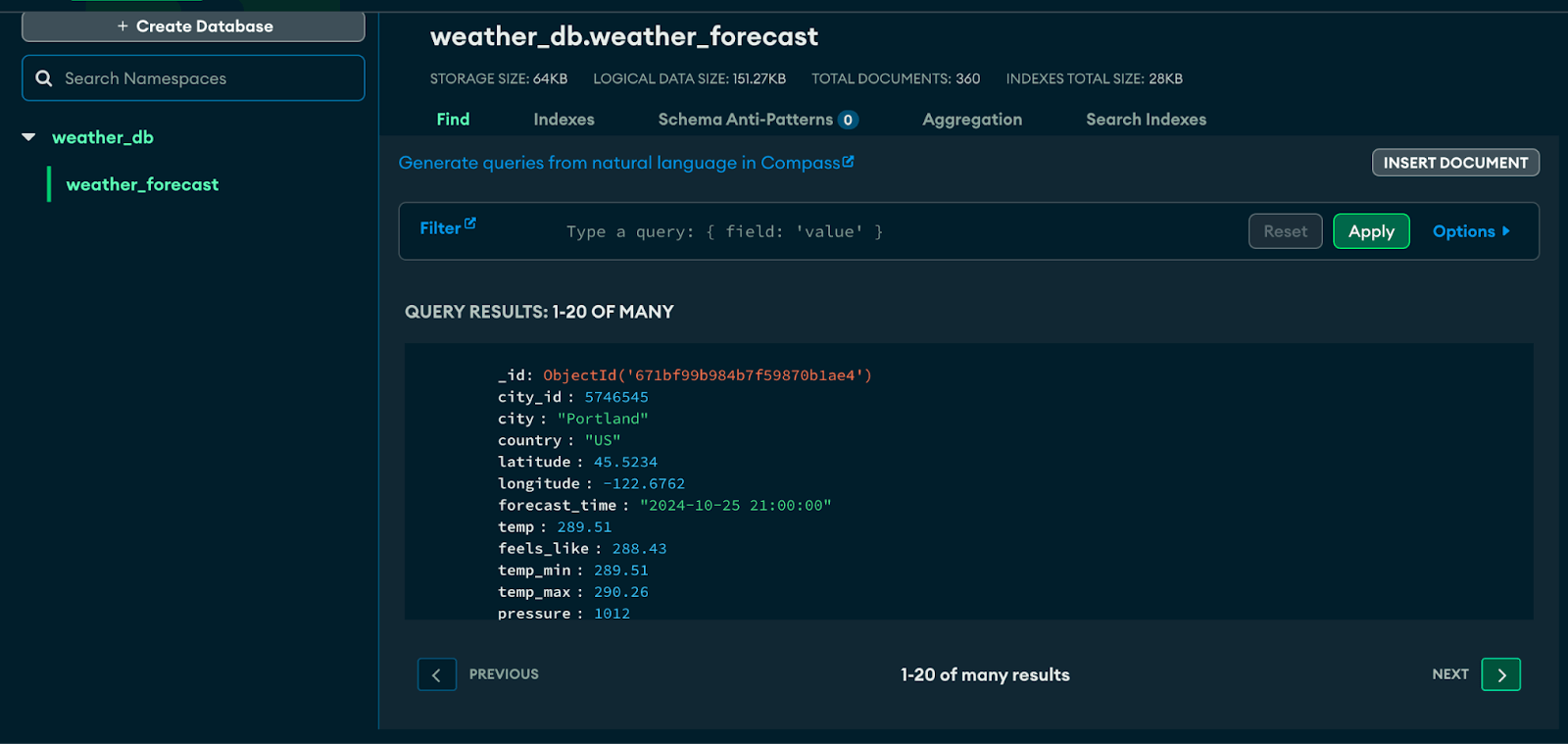Click the longitude value -122.6762

pyautogui.click(x=644, y=483)
